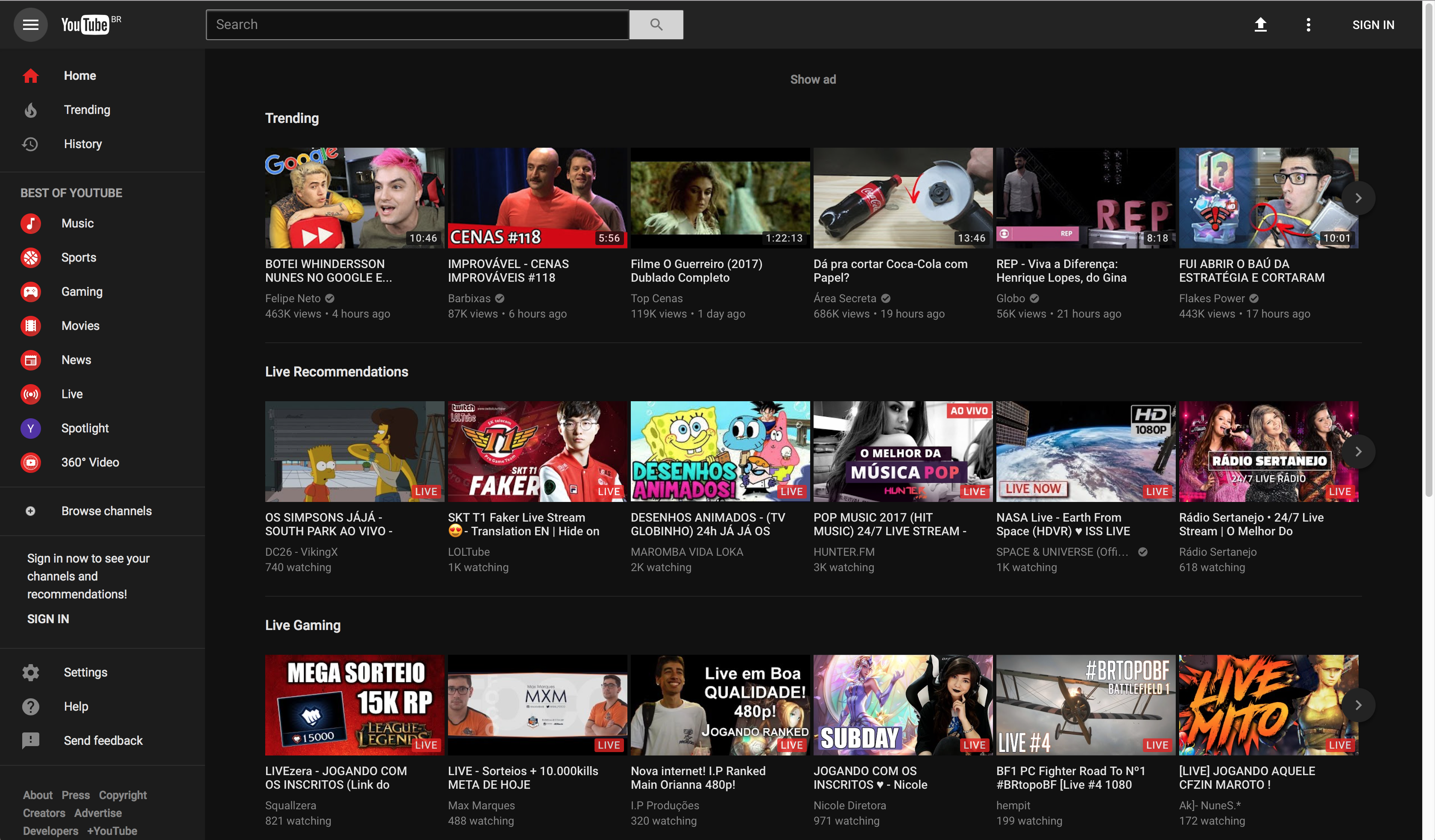Open Music from Best of YouTube

pos(77,223)
